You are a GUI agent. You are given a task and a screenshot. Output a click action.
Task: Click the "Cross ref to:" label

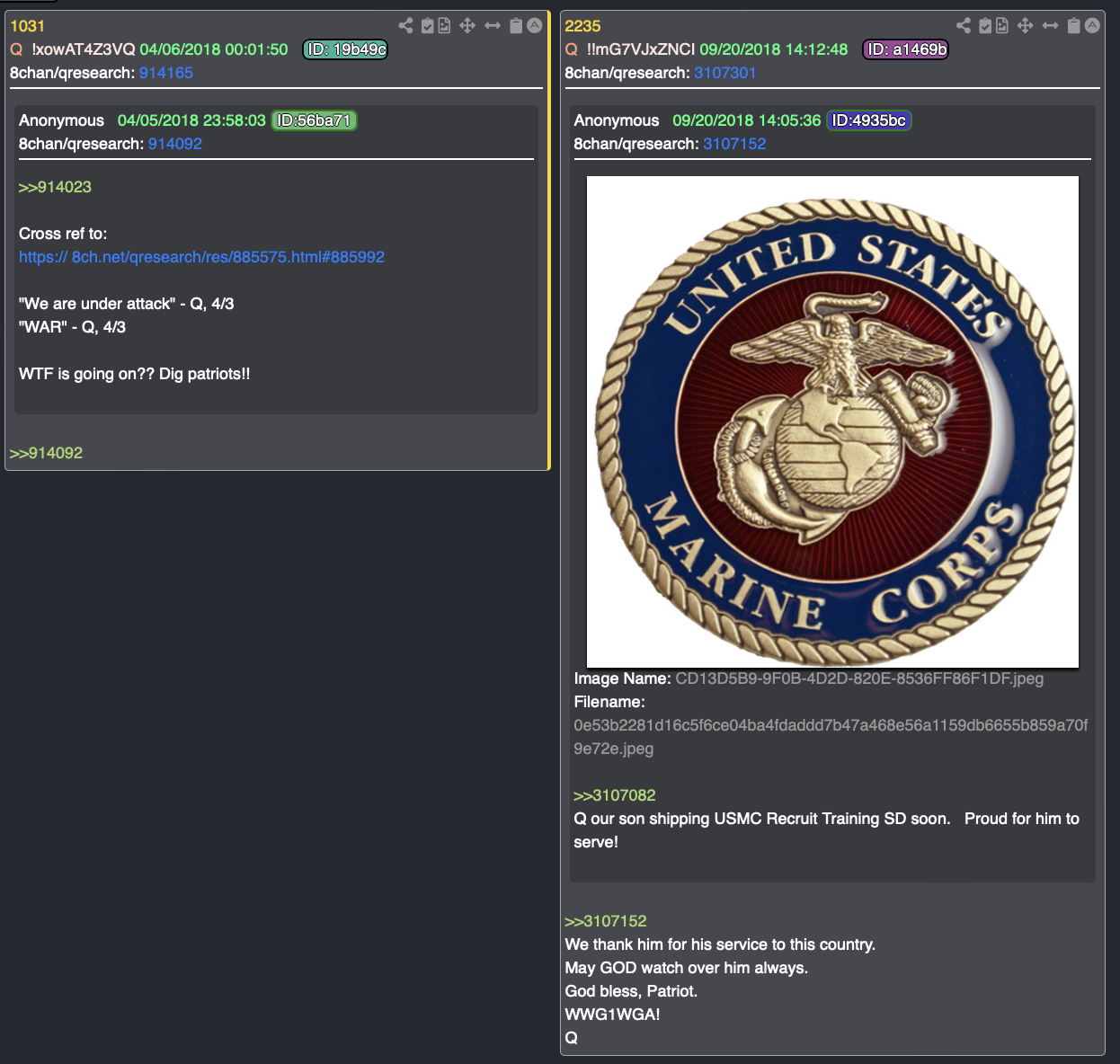pyautogui.click(x=63, y=234)
